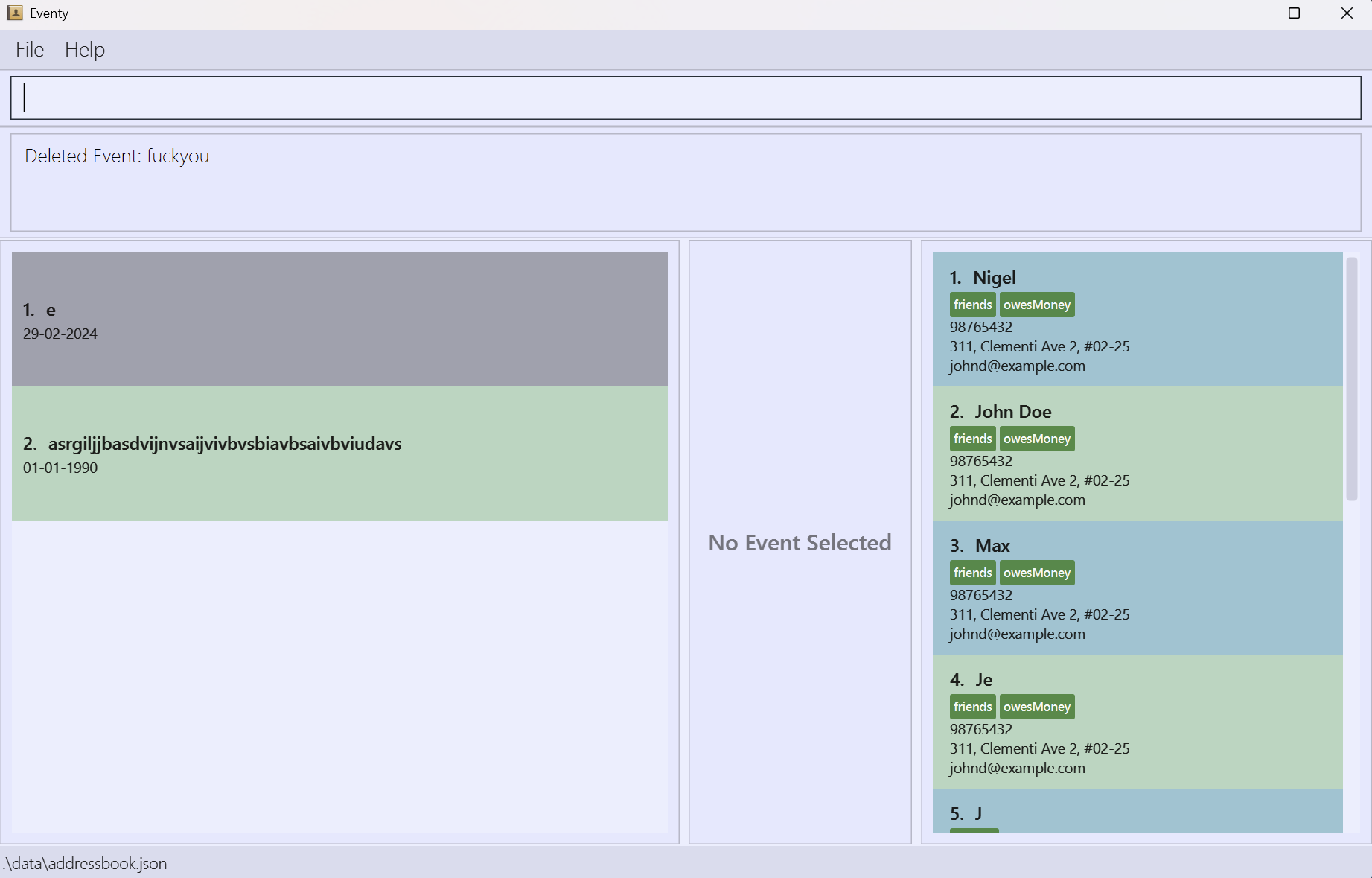Click the Eventy app icon in title bar
This screenshot has height=878, width=1372.
[15, 13]
